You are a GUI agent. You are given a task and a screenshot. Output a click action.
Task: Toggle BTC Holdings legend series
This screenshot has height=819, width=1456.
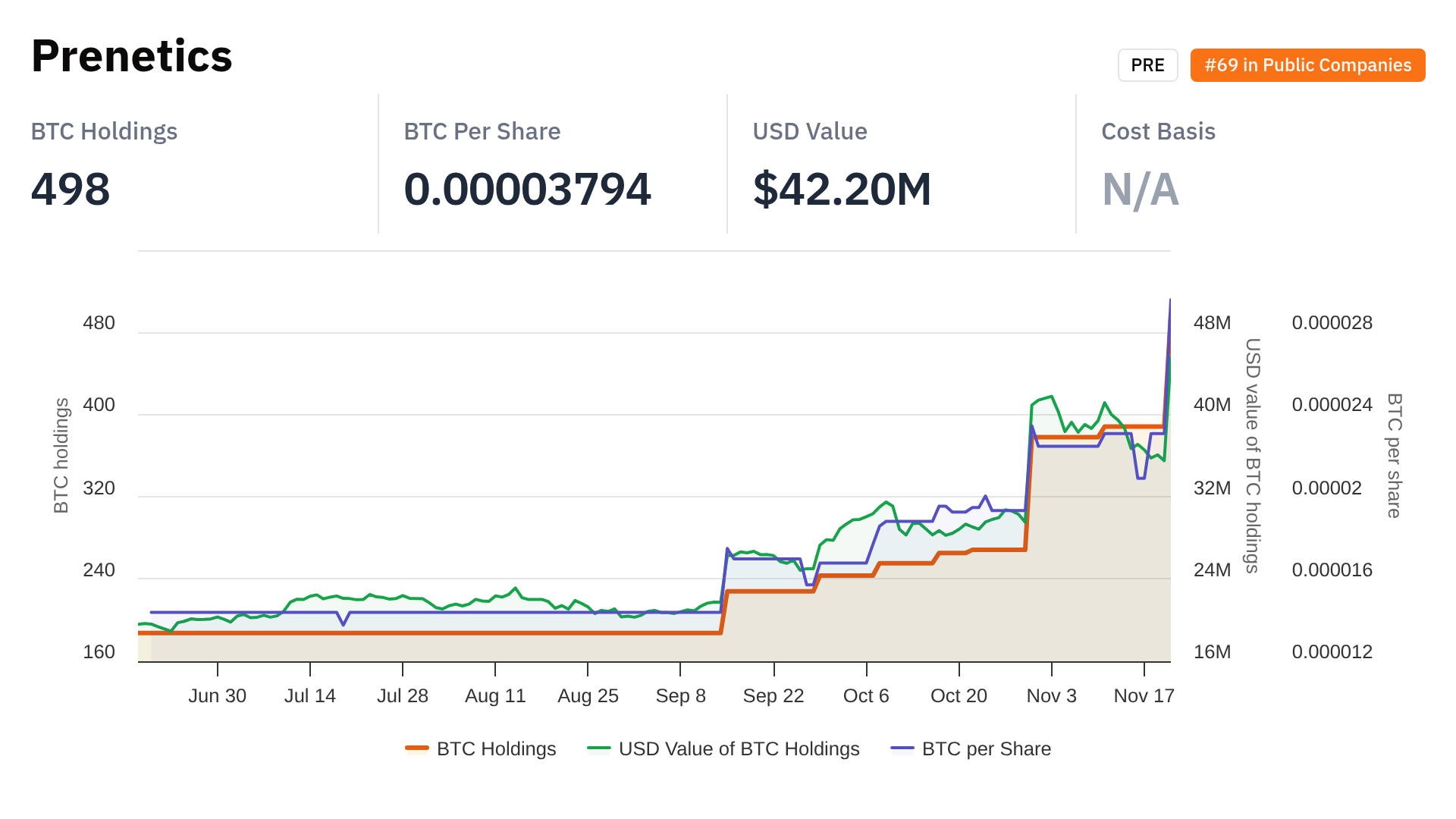(496, 748)
